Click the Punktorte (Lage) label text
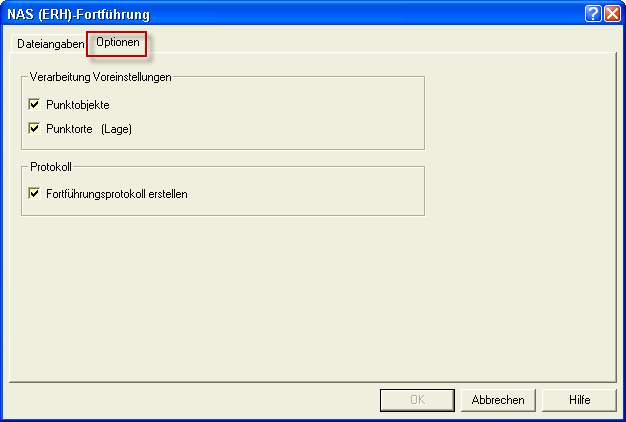The height and width of the screenshot is (422, 626). point(89,129)
